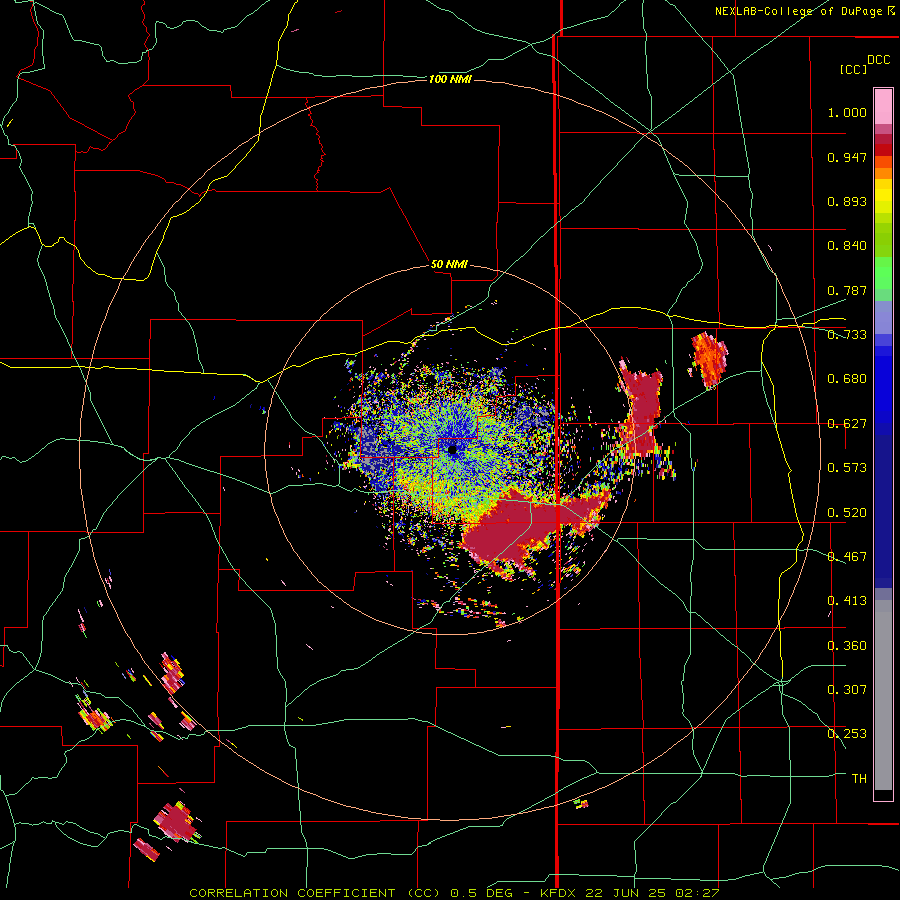Click the 100 NMI range ring label
The width and height of the screenshot is (900, 900).
click(x=450, y=79)
